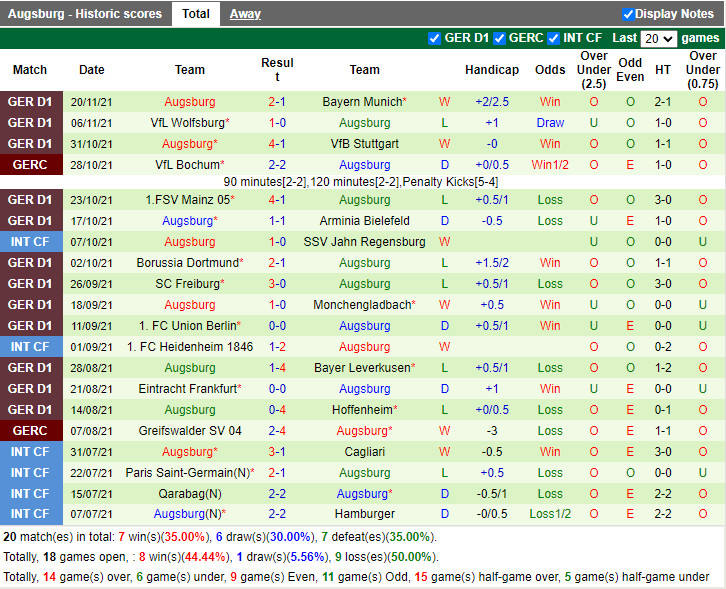Toggle the Display Notes checkbox
The height and width of the screenshot is (589, 726).
[x=628, y=14]
